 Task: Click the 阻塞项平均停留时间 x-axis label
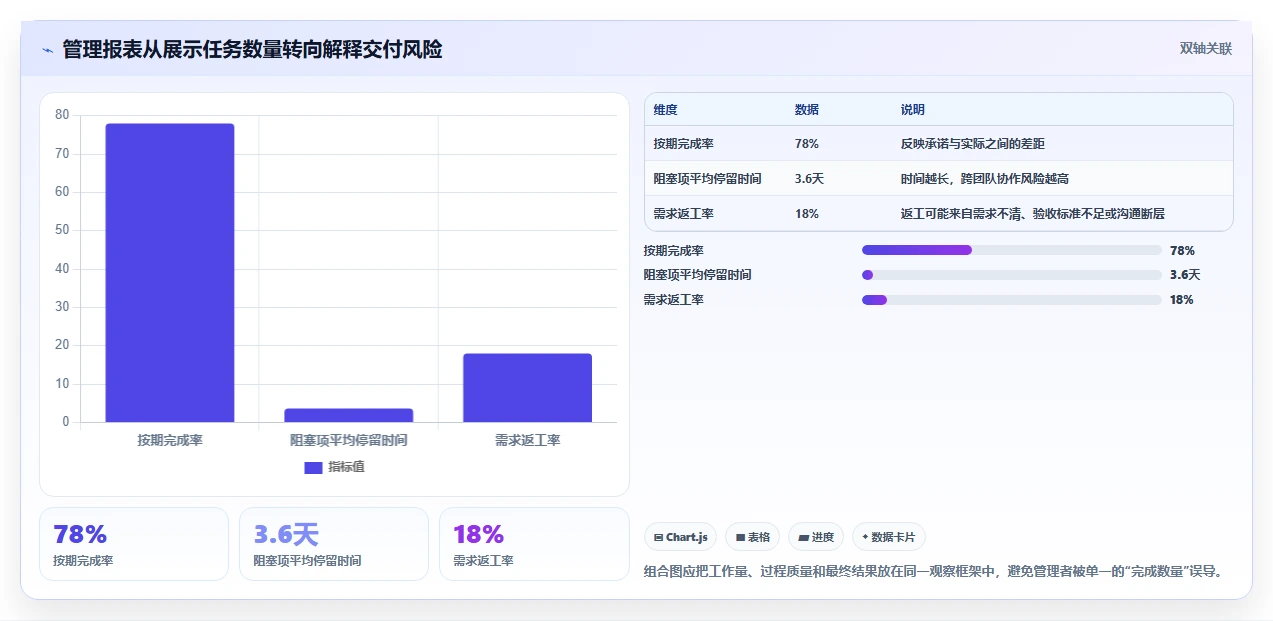click(349, 440)
